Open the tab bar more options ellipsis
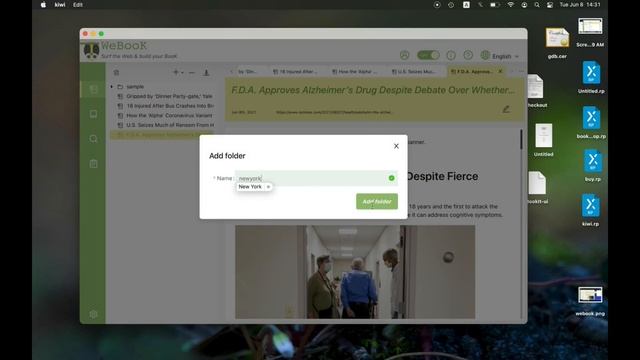This screenshot has height=360, width=640. pyautogui.click(x=521, y=71)
